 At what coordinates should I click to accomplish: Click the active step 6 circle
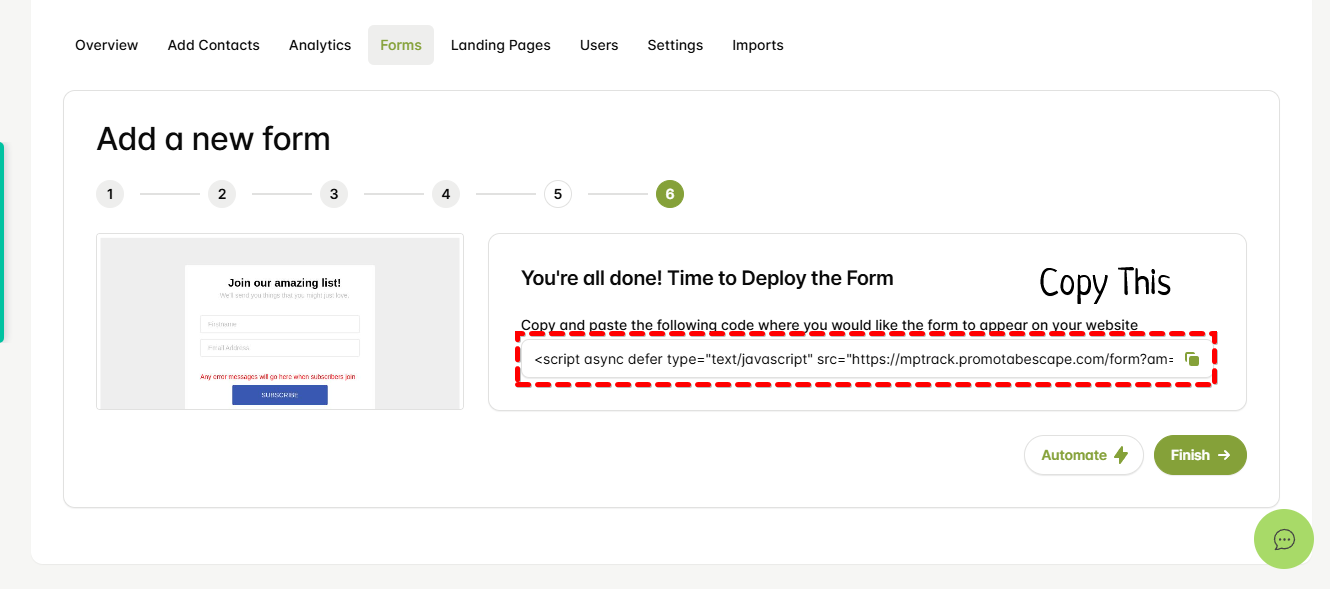[x=670, y=194]
